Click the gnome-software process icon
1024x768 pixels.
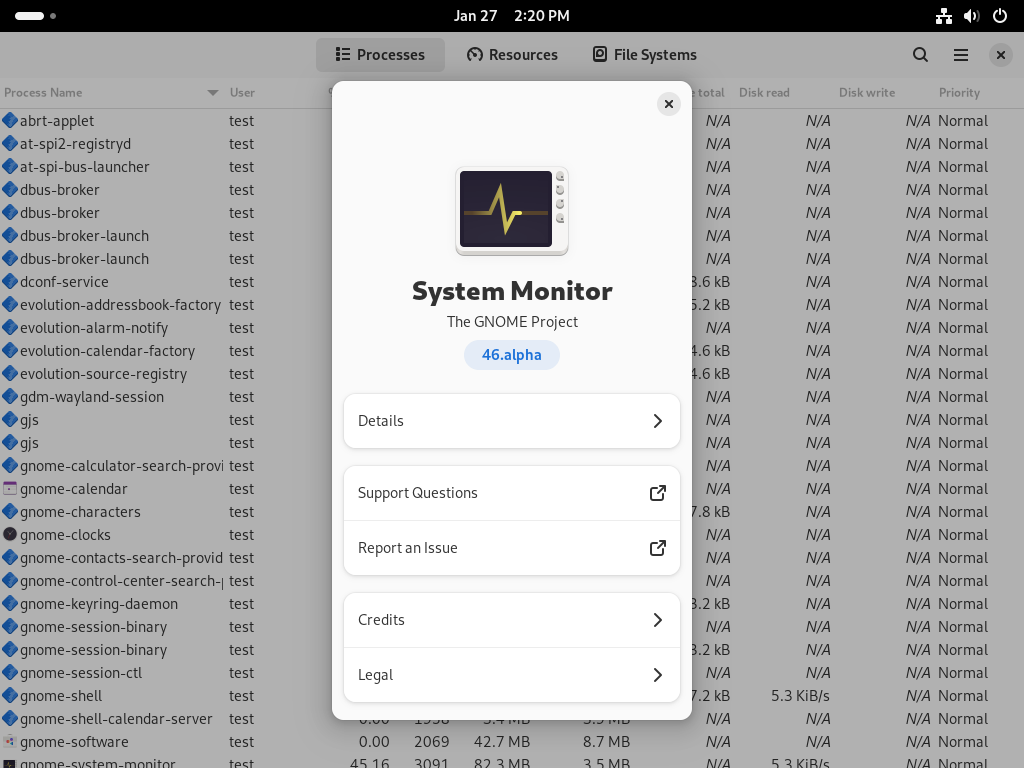[x=10, y=741]
